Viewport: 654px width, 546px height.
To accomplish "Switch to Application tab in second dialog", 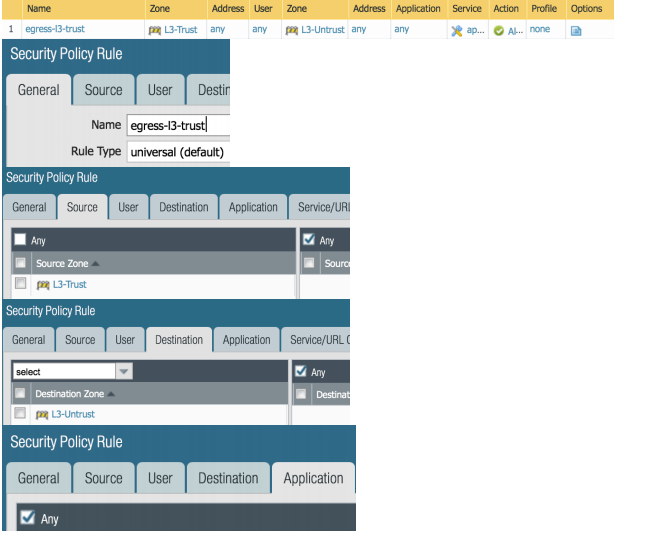I will pyautogui.click(x=253, y=207).
